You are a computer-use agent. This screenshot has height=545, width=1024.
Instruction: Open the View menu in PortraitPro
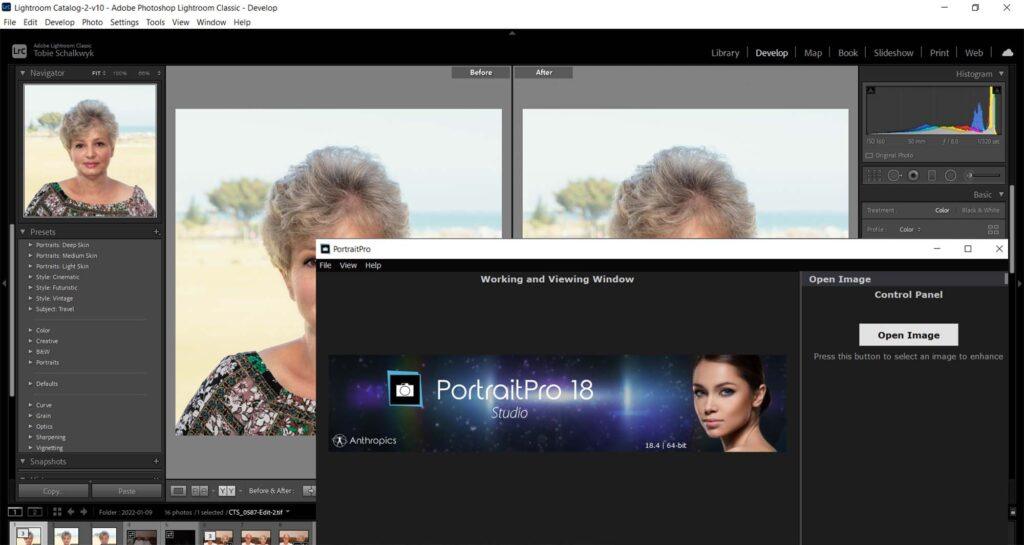tap(348, 266)
